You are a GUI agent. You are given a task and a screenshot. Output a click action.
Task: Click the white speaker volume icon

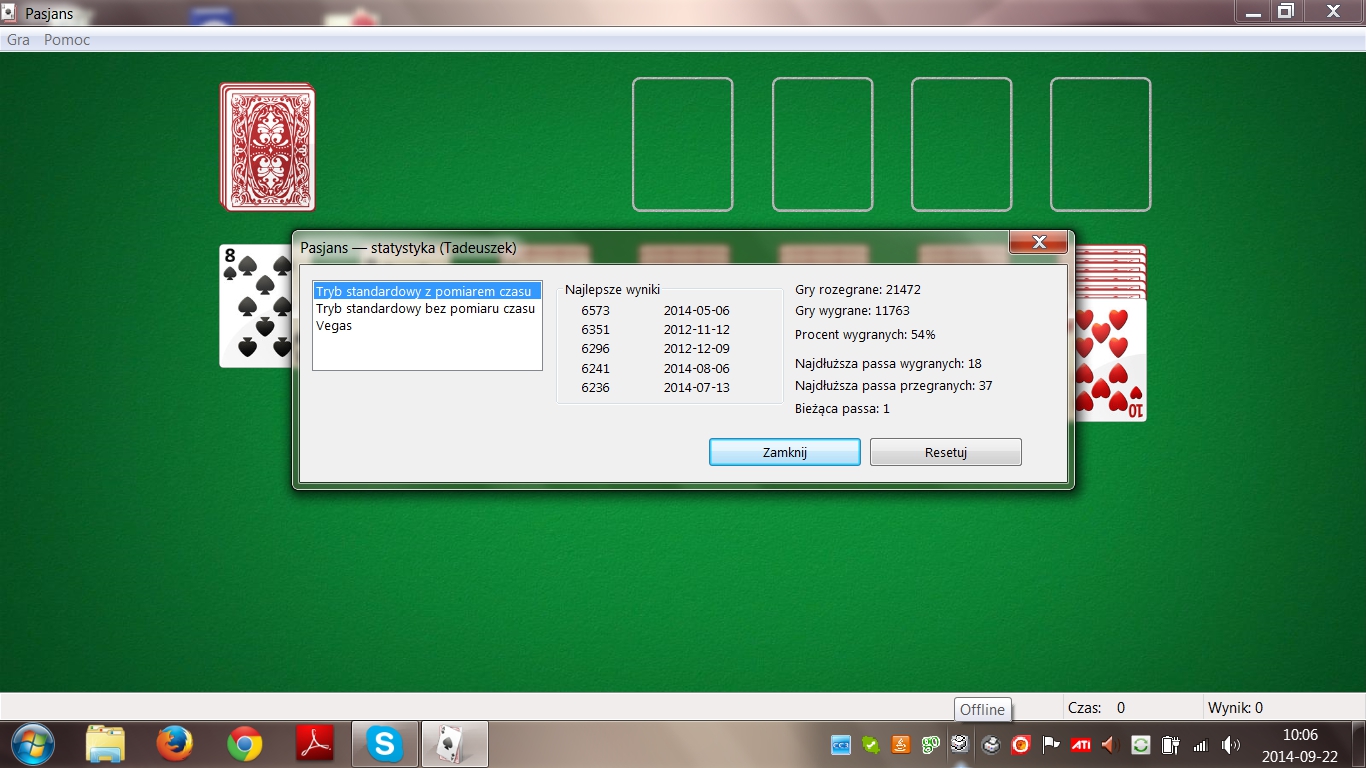1230,745
